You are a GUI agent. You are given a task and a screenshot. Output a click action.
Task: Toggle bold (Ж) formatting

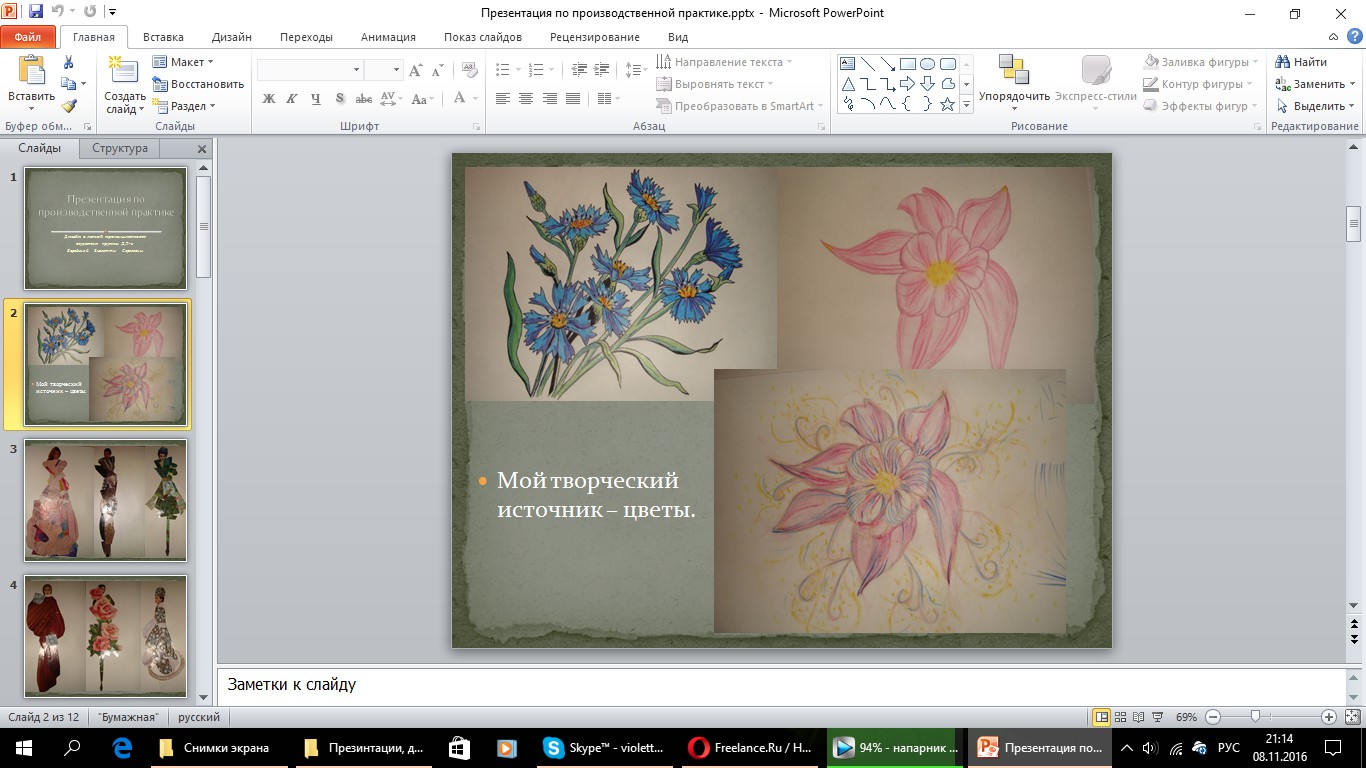pyautogui.click(x=268, y=98)
